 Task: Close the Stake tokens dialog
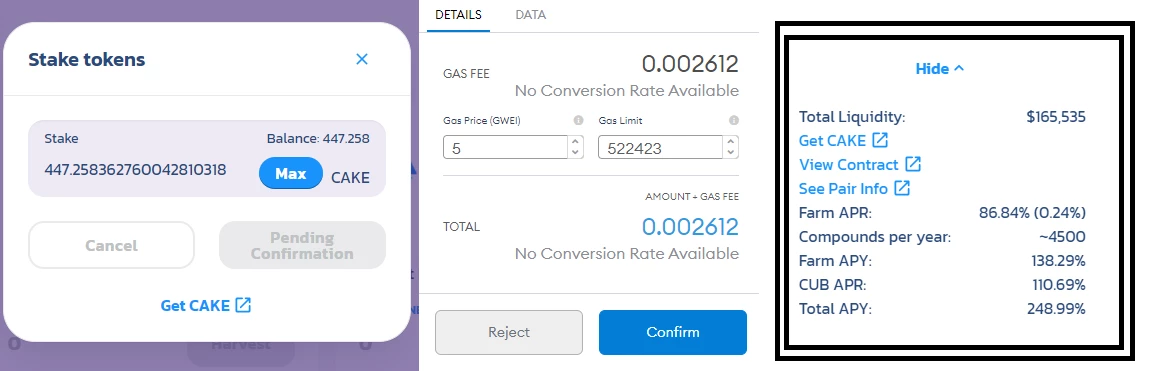(x=362, y=59)
